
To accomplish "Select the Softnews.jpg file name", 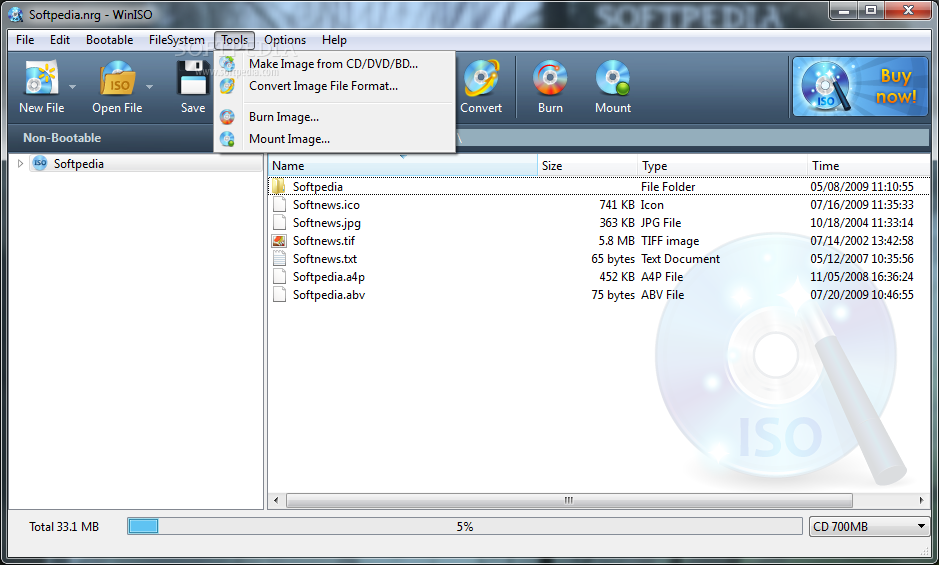I will [x=327, y=223].
